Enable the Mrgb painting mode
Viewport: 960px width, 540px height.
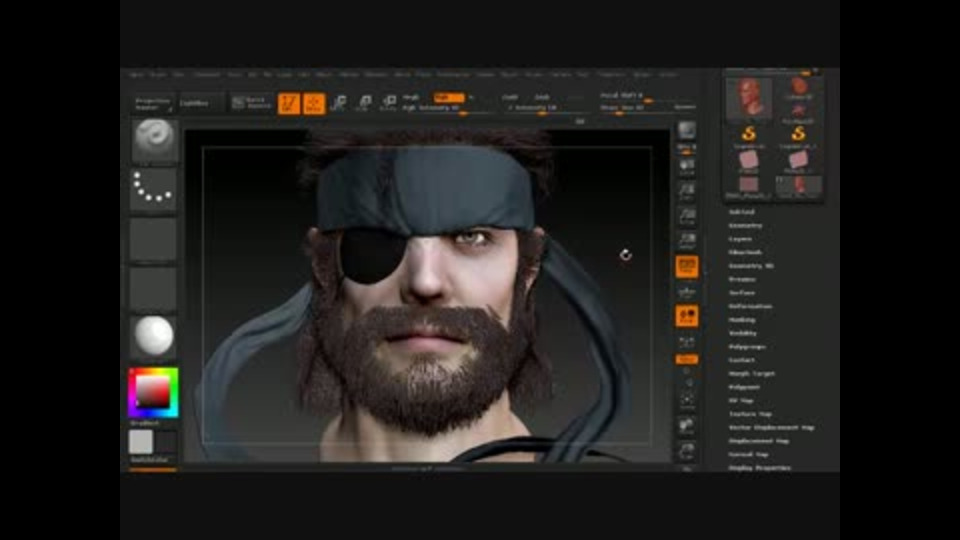pyautogui.click(x=411, y=97)
